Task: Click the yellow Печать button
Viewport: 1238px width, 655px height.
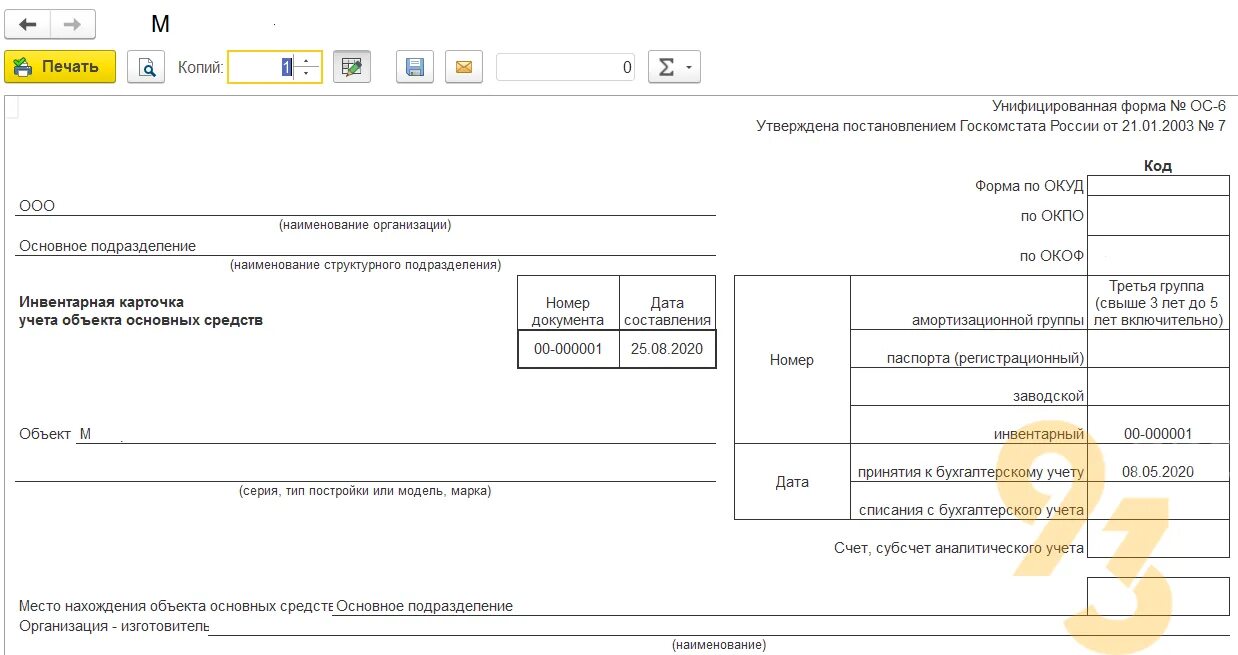Action: (60, 67)
